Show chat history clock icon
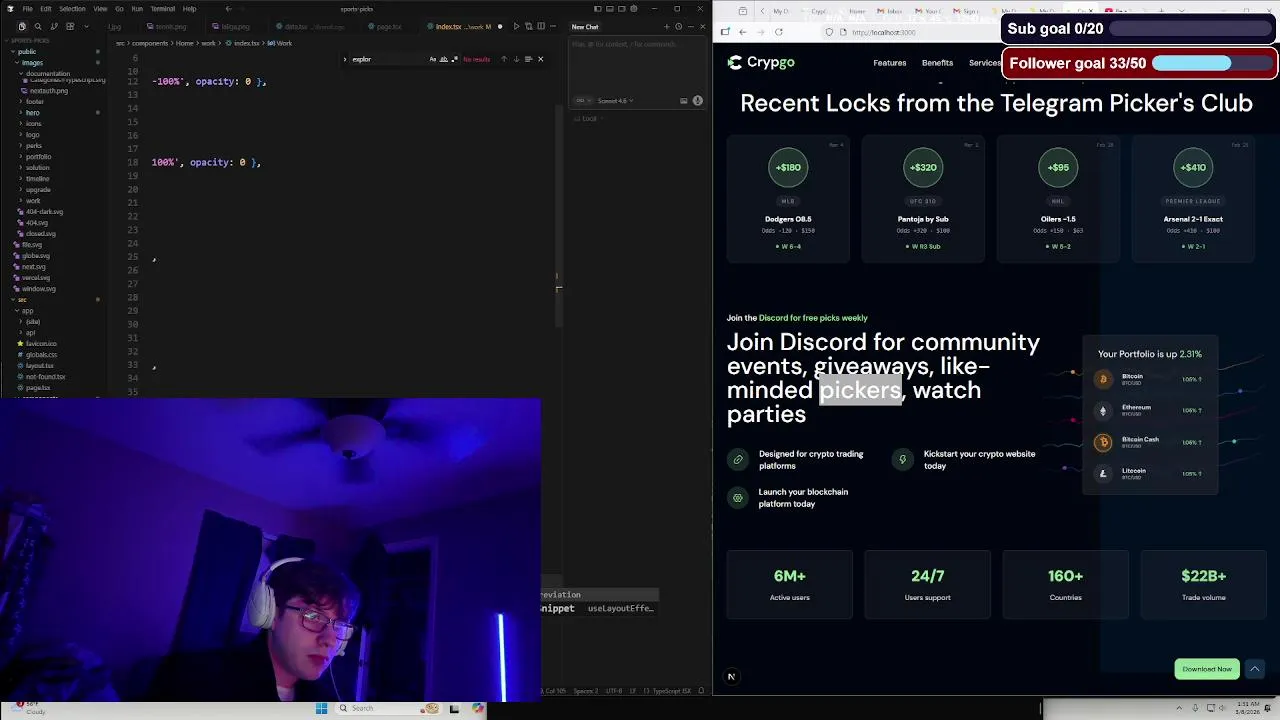The height and width of the screenshot is (720, 1280). point(678,27)
